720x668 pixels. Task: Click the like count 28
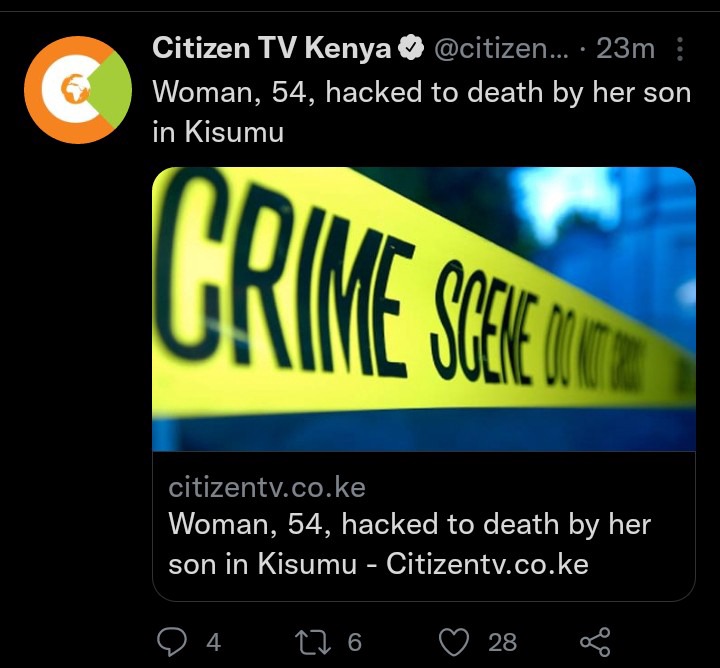(502, 642)
